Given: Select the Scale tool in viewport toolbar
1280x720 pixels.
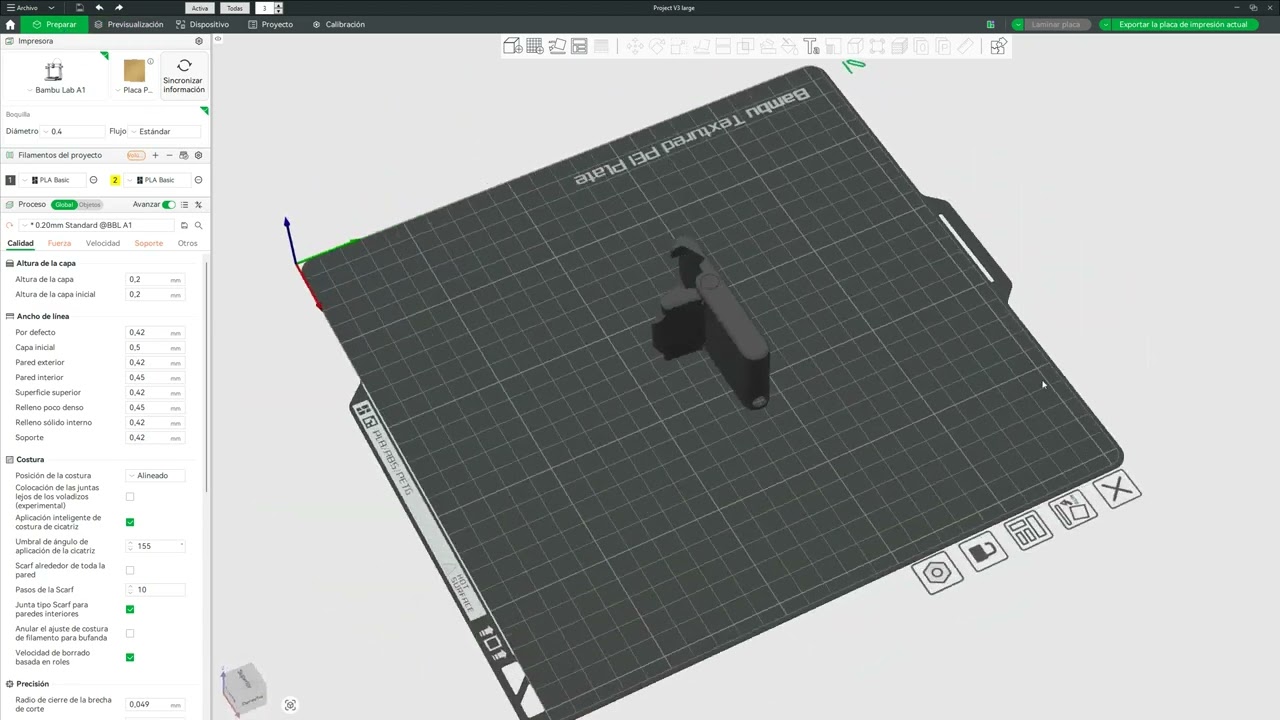Looking at the screenshot, I should point(678,46).
